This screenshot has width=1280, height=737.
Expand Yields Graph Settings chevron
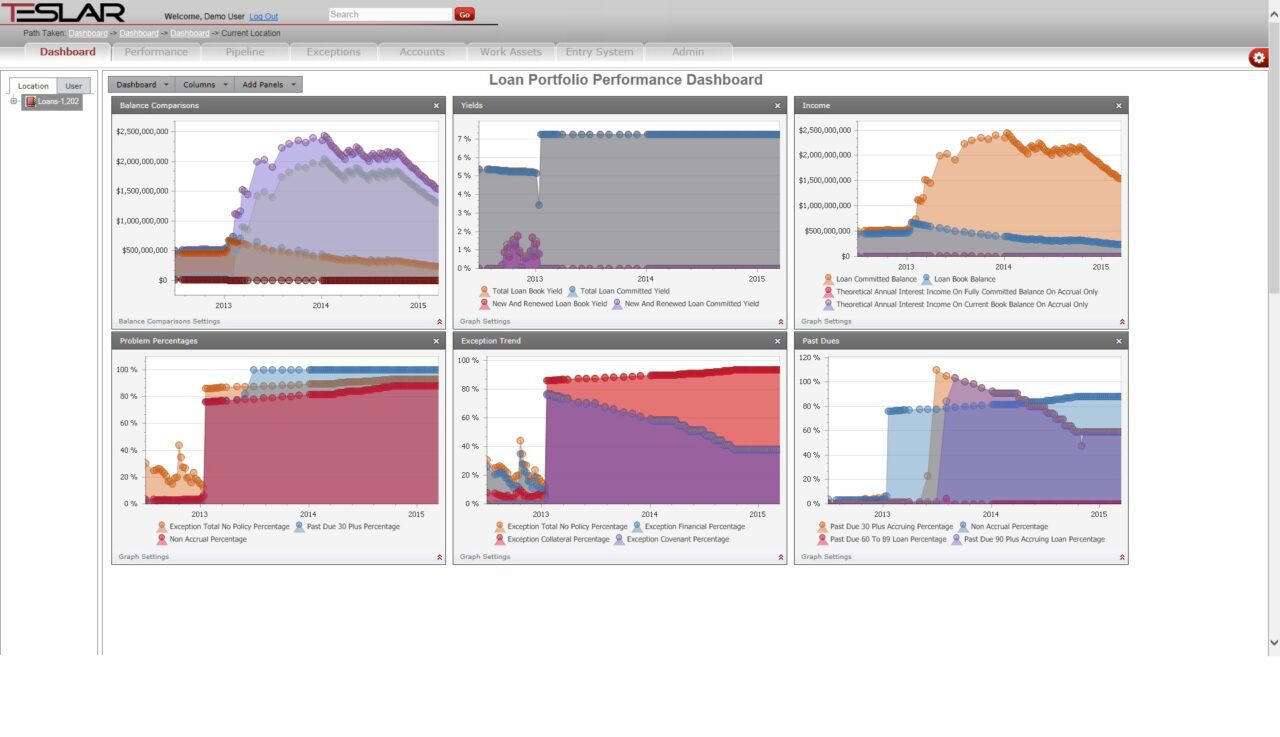[780, 322]
